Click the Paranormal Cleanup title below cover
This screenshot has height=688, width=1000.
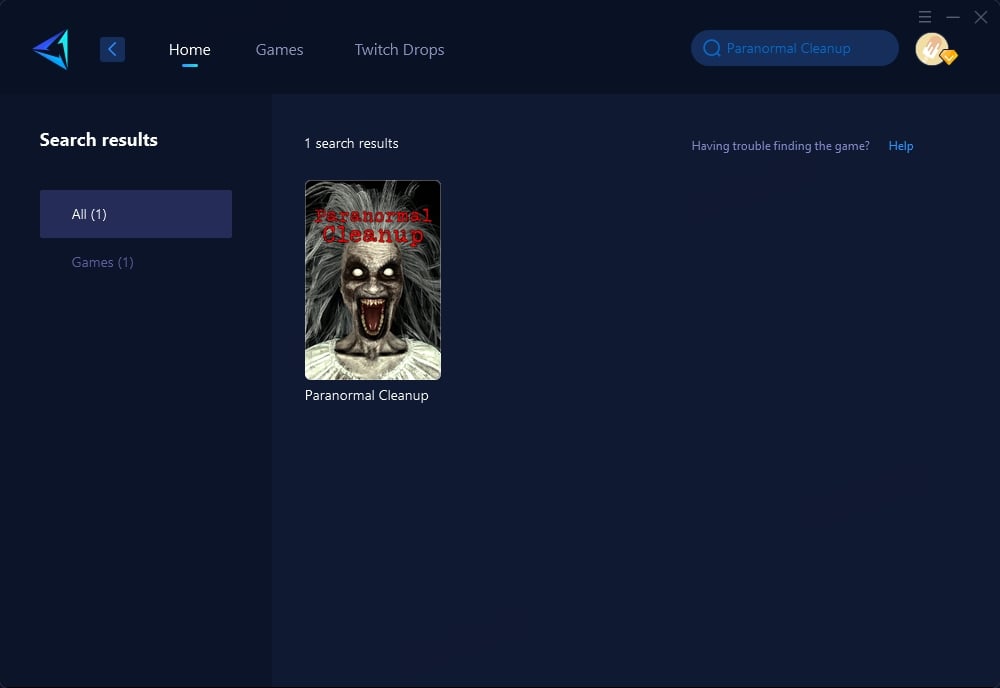(x=367, y=395)
